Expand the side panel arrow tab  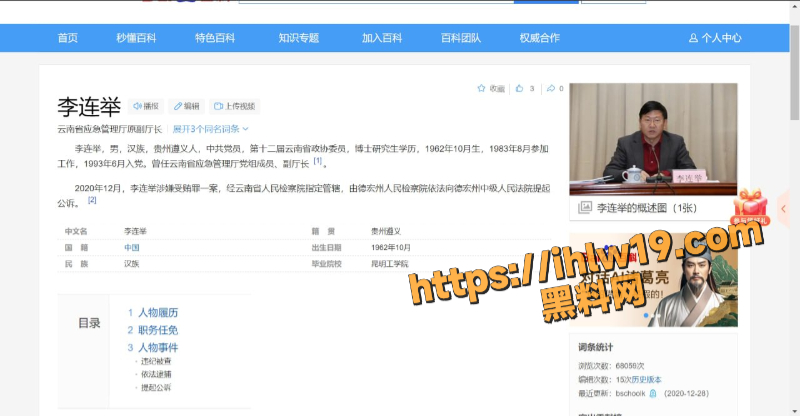[784, 209]
